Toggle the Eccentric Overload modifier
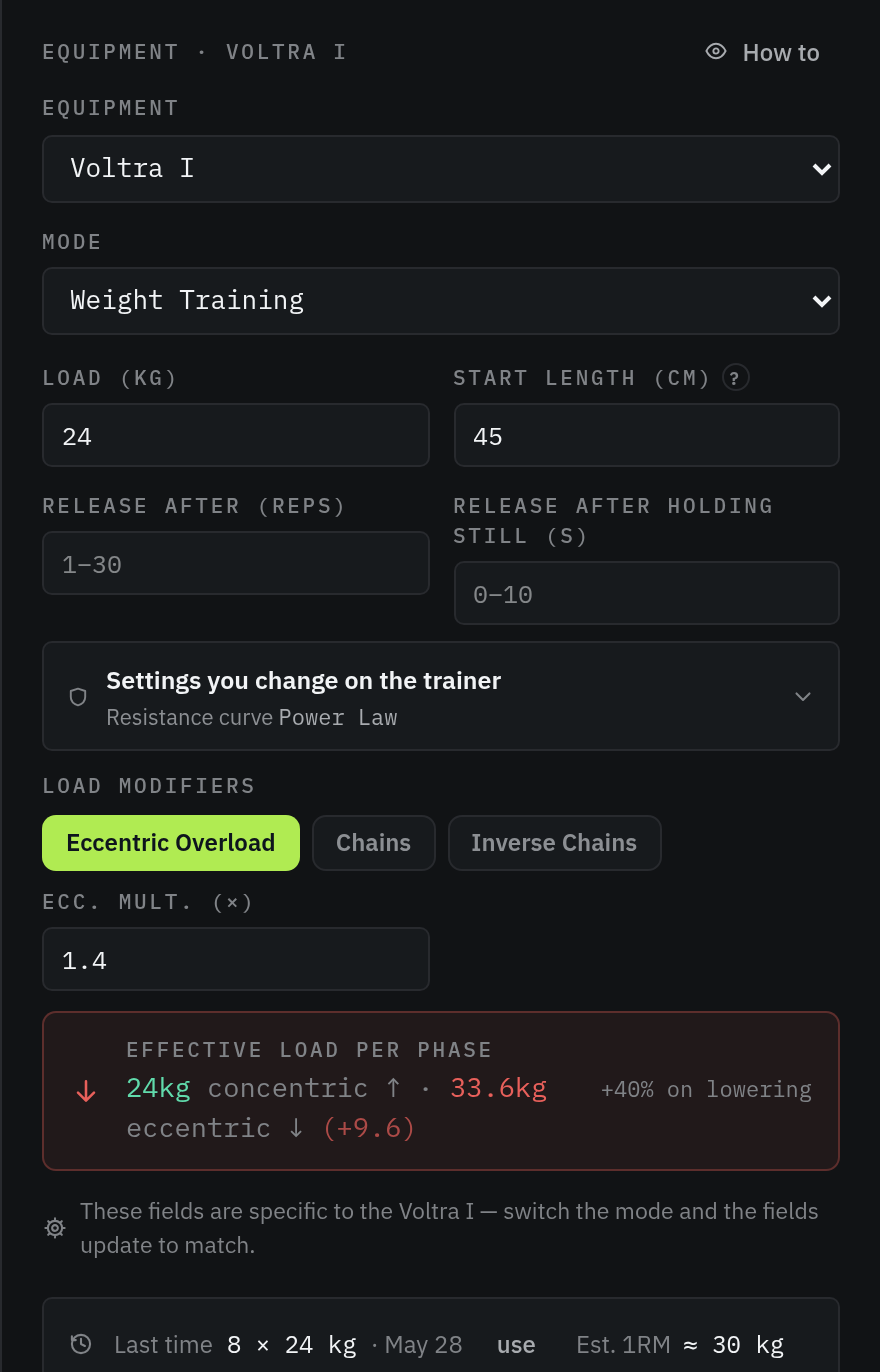880x1372 pixels. point(171,843)
